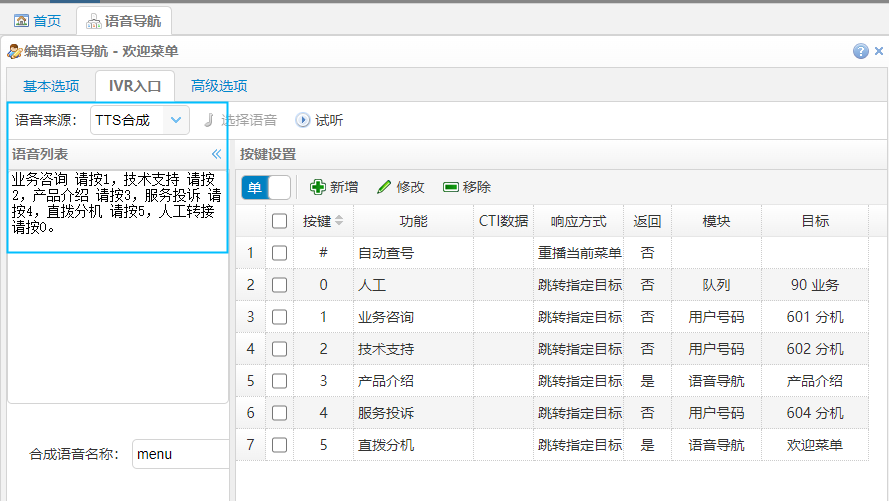Open help via the question mark icon
Screen dimensions: 889x501
coord(860,51)
